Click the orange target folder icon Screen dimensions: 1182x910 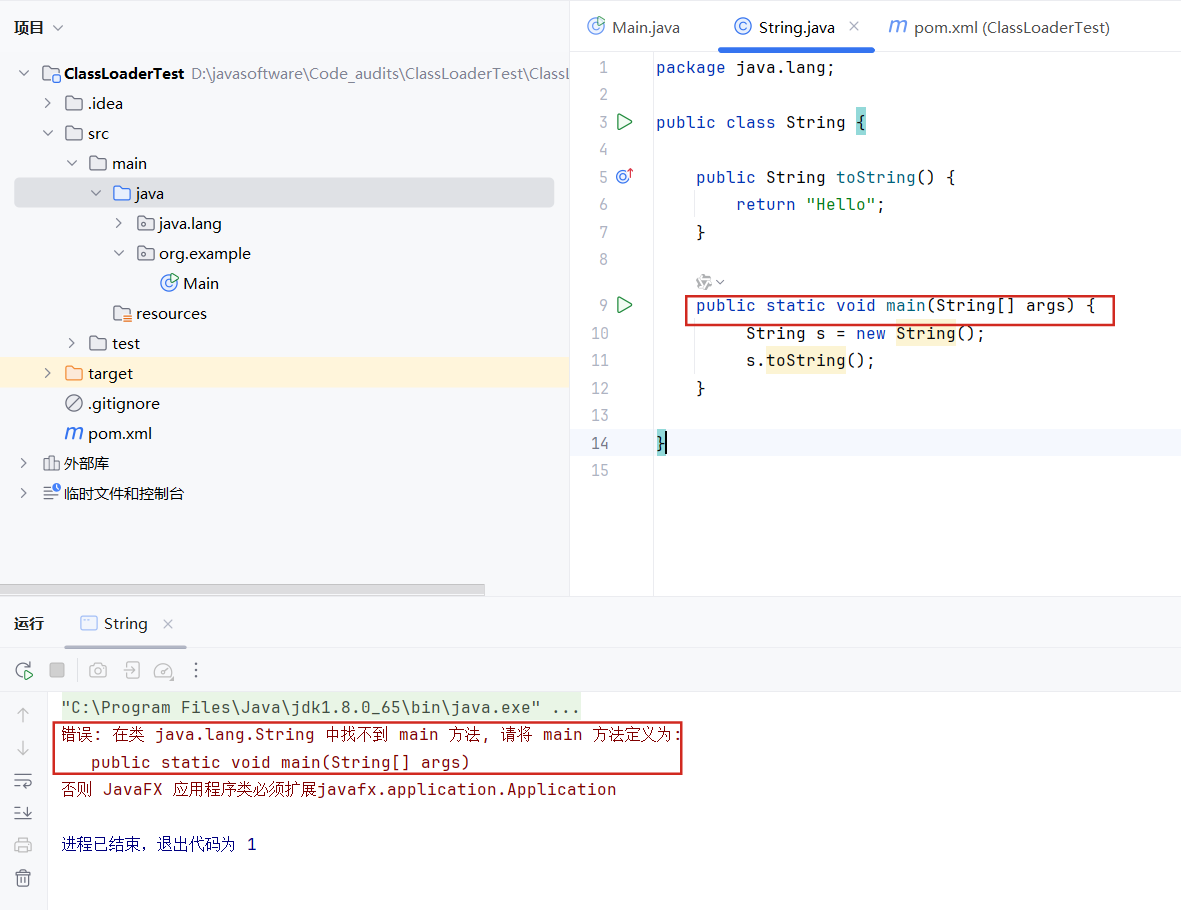point(74,373)
